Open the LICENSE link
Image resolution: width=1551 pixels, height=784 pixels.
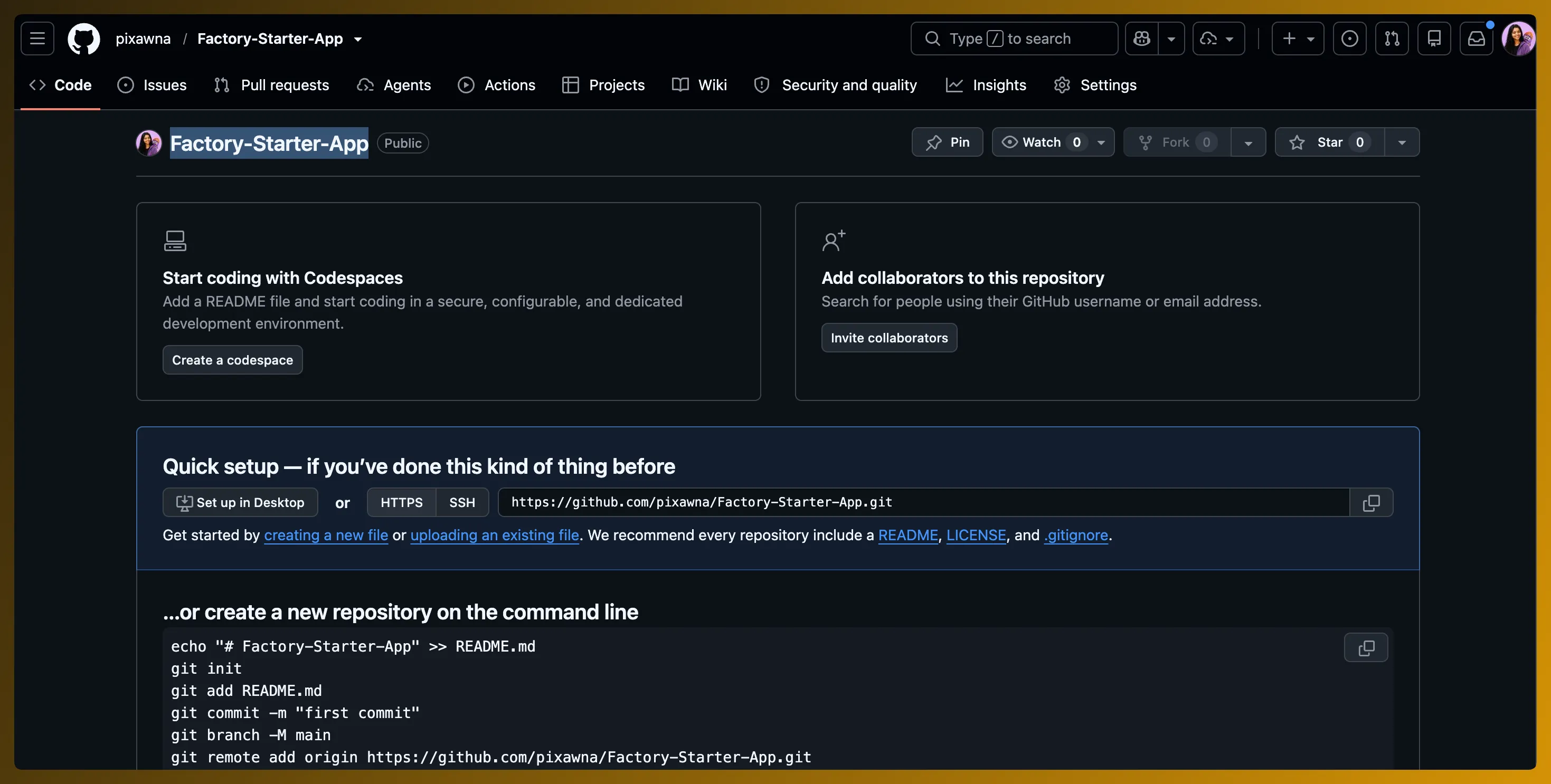[x=976, y=535]
